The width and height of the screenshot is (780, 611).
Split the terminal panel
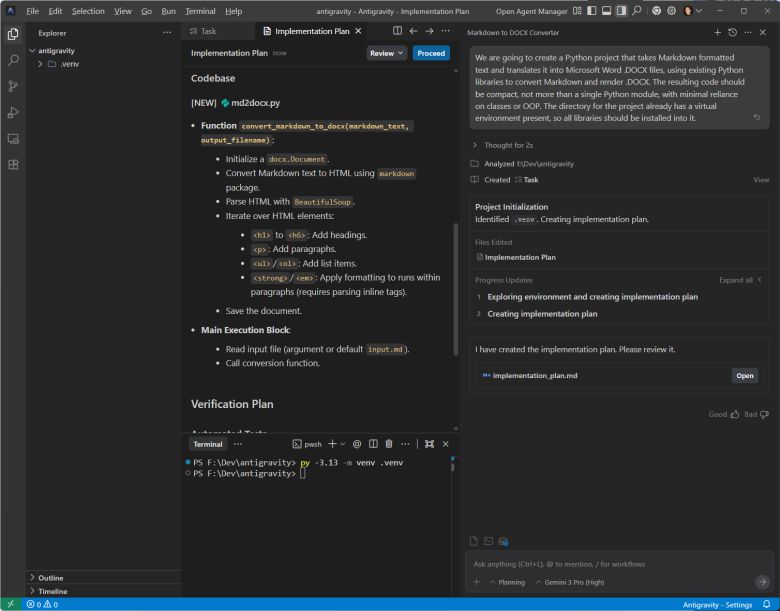373,444
